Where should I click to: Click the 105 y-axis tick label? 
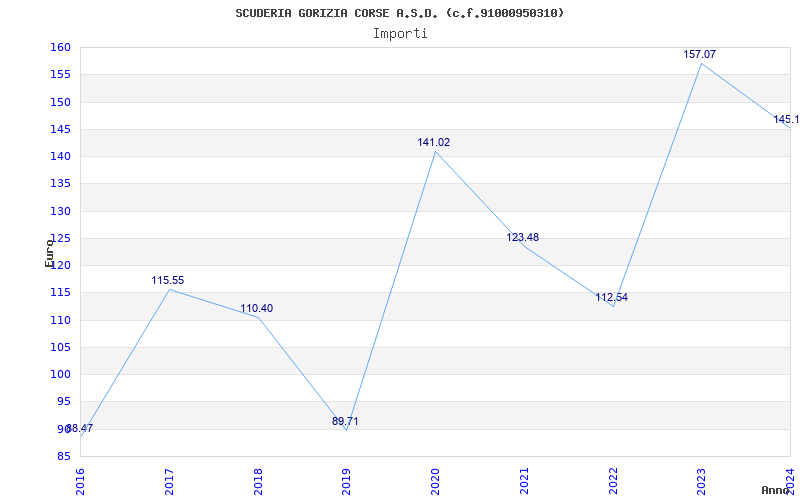[60, 347]
